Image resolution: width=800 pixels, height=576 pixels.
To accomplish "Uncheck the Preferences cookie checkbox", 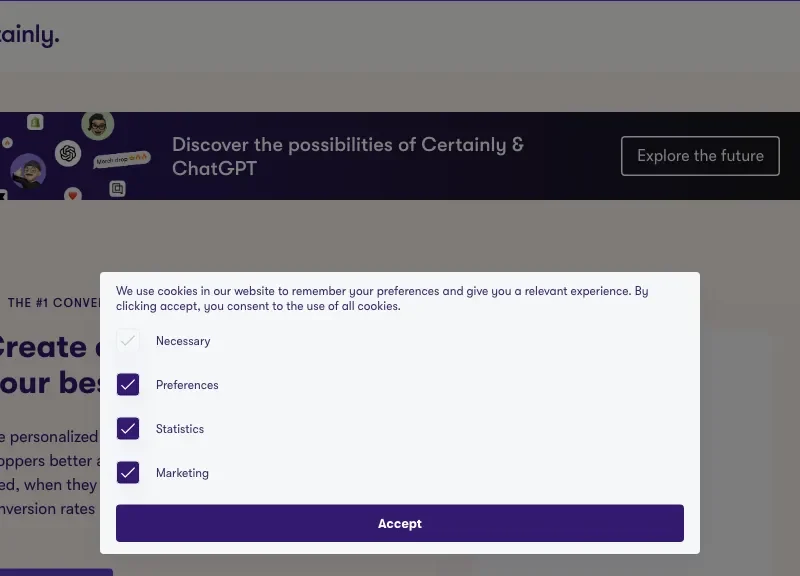I will (x=128, y=385).
